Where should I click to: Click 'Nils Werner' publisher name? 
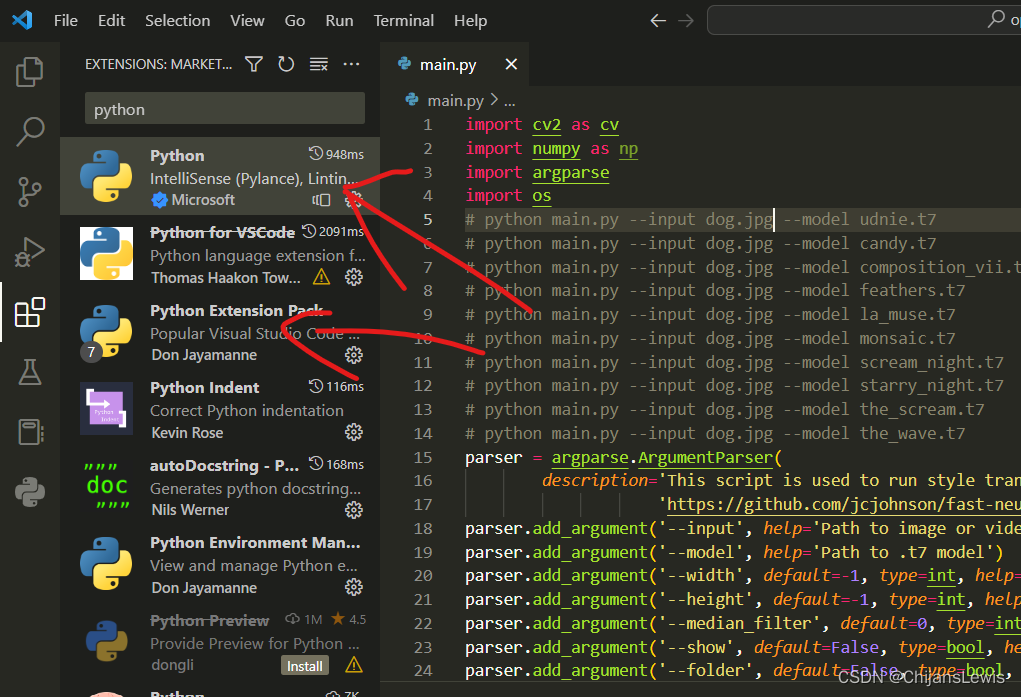point(190,510)
